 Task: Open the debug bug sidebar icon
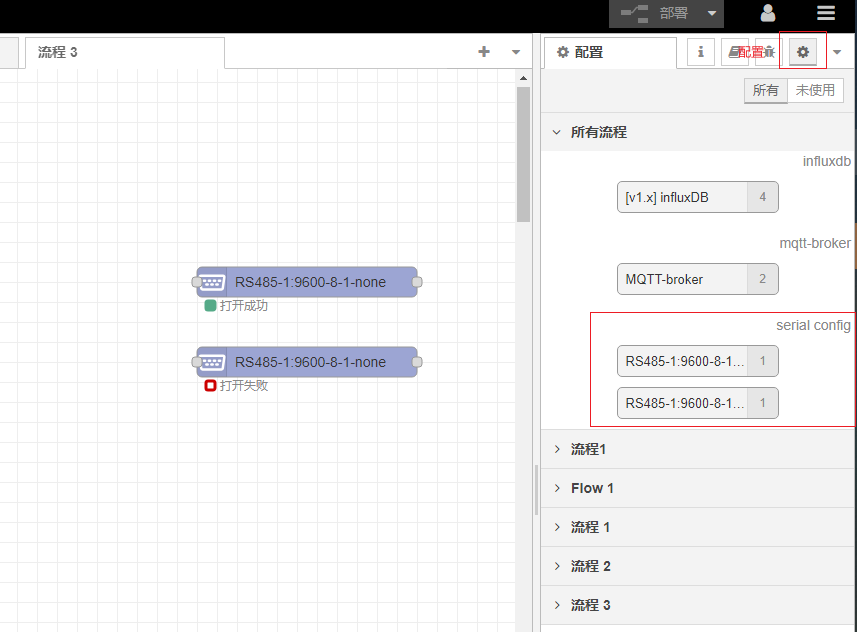pyautogui.click(x=768, y=52)
